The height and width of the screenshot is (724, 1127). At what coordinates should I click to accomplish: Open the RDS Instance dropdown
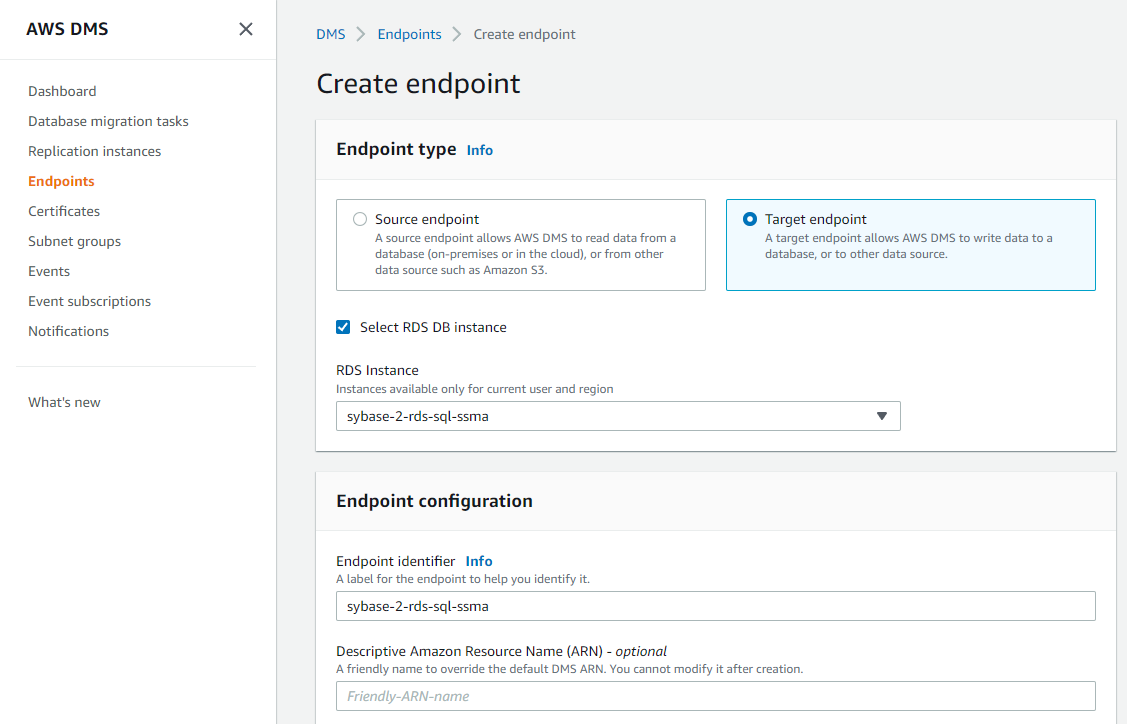[x=617, y=416]
